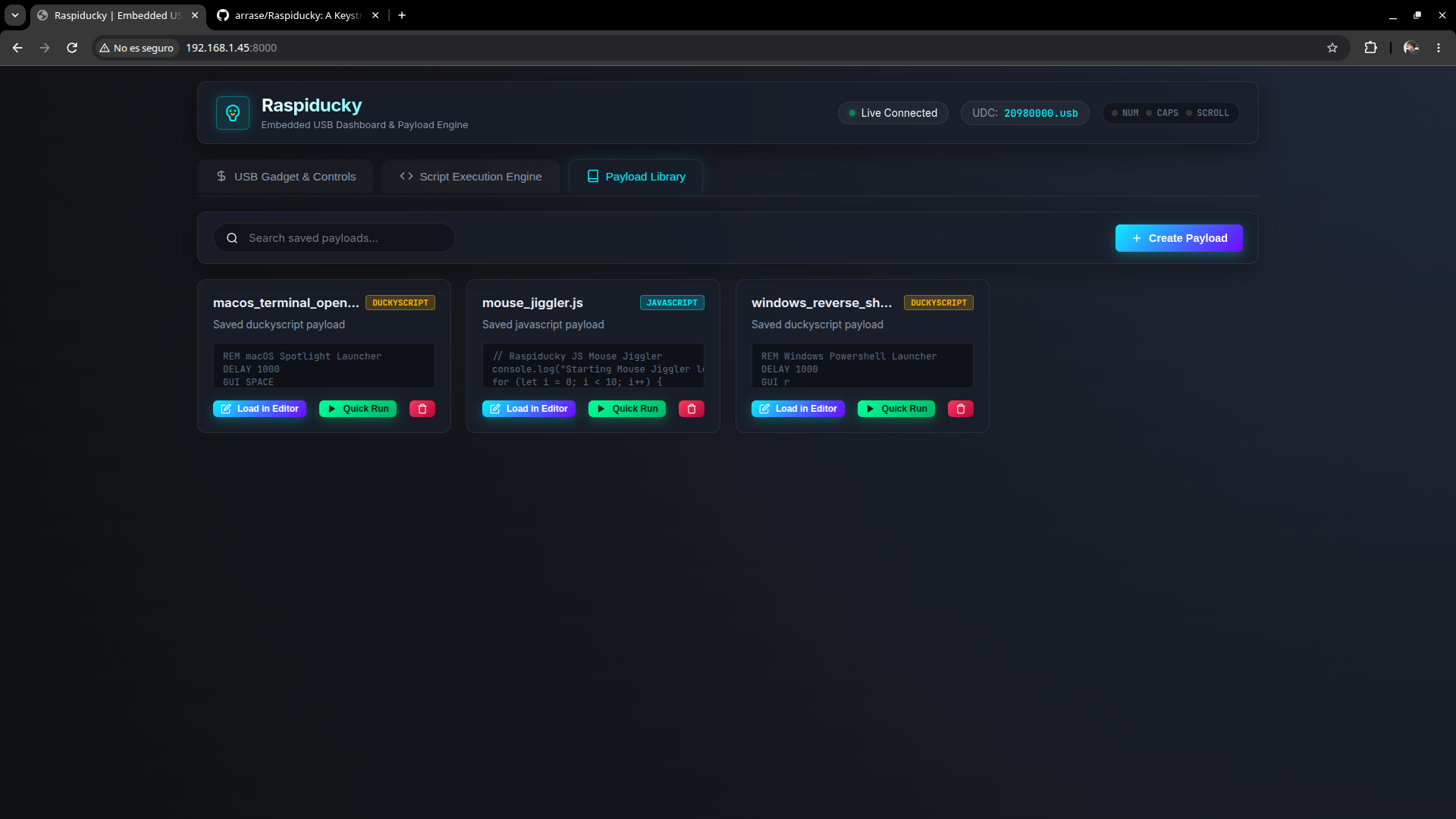Click the CAPS lock indicator
The height and width of the screenshot is (819, 1456).
click(x=1162, y=113)
